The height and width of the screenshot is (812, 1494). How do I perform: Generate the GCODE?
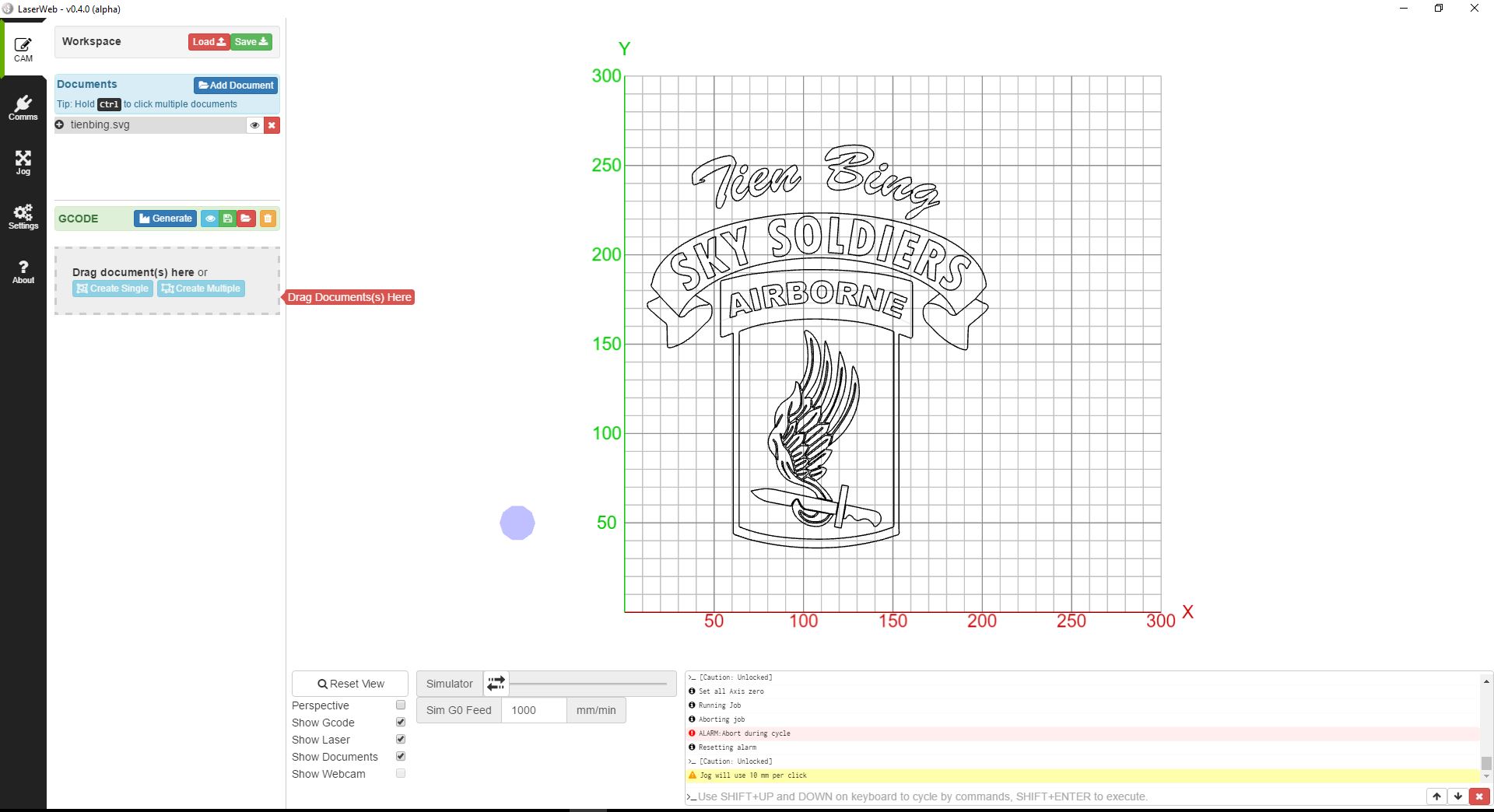[165, 219]
